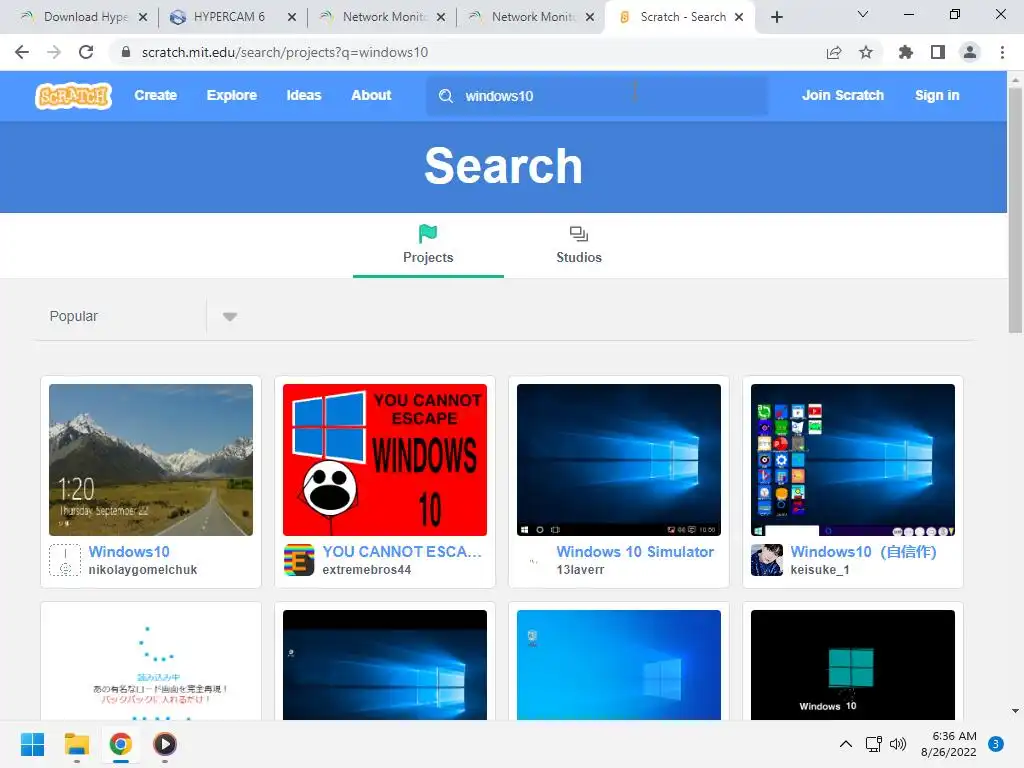
Task: Switch to HYPERCAM 6 browser tab
Action: [x=229, y=17]
